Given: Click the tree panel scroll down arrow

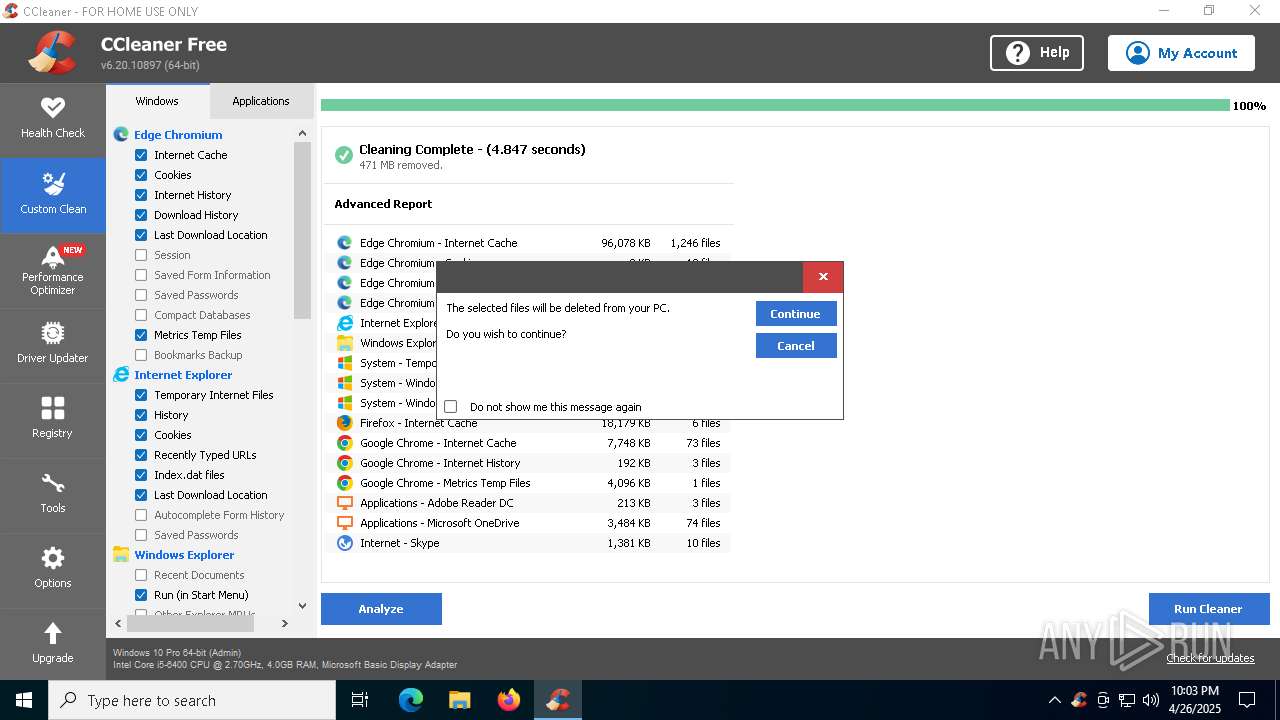Looking at the screenshot, I should [303, 606].
